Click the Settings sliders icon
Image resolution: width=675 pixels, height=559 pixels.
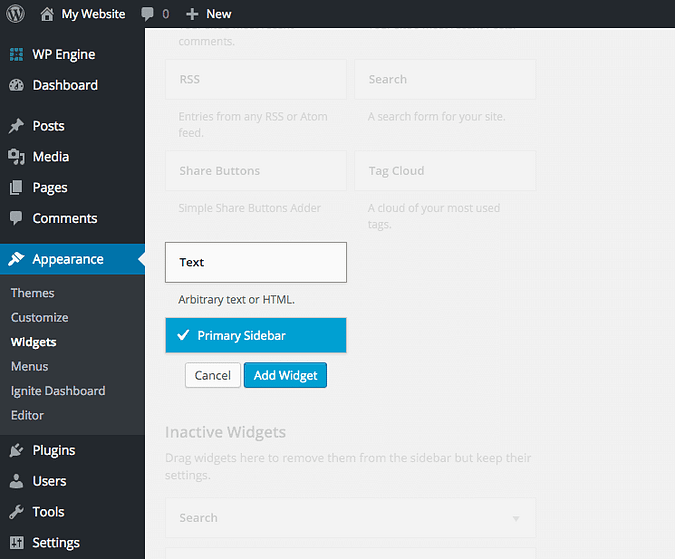(16, 543)
